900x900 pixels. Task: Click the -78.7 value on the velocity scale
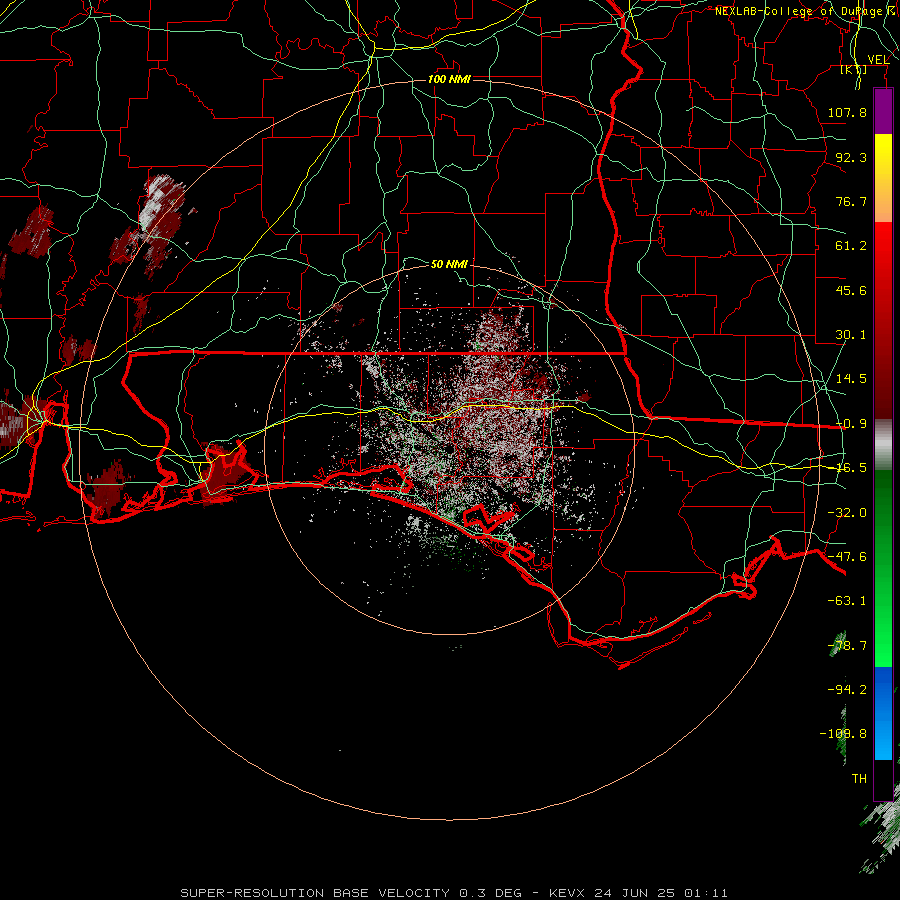(x=847, y=646)
